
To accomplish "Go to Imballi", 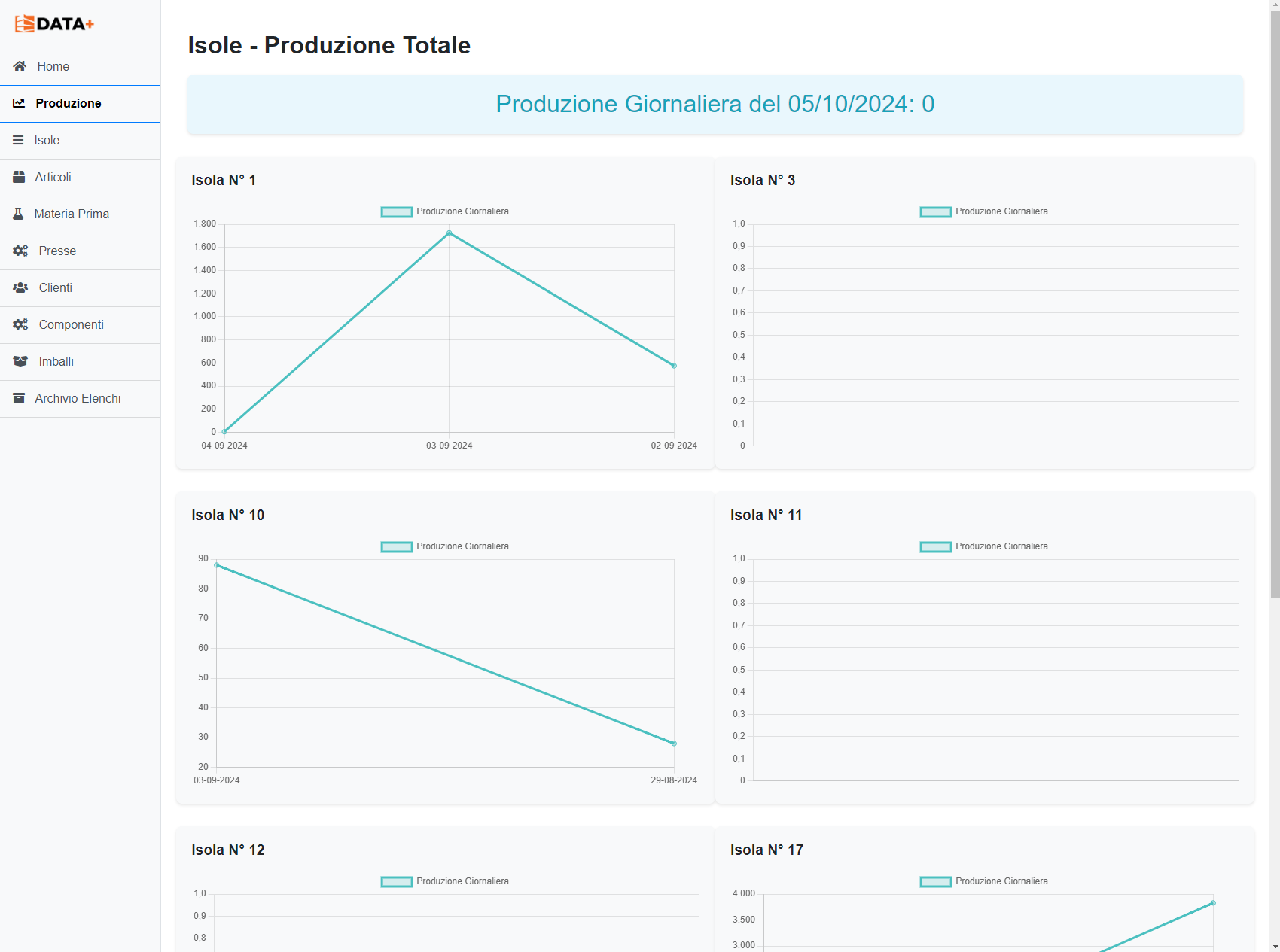I will click(x=80, y=361).
